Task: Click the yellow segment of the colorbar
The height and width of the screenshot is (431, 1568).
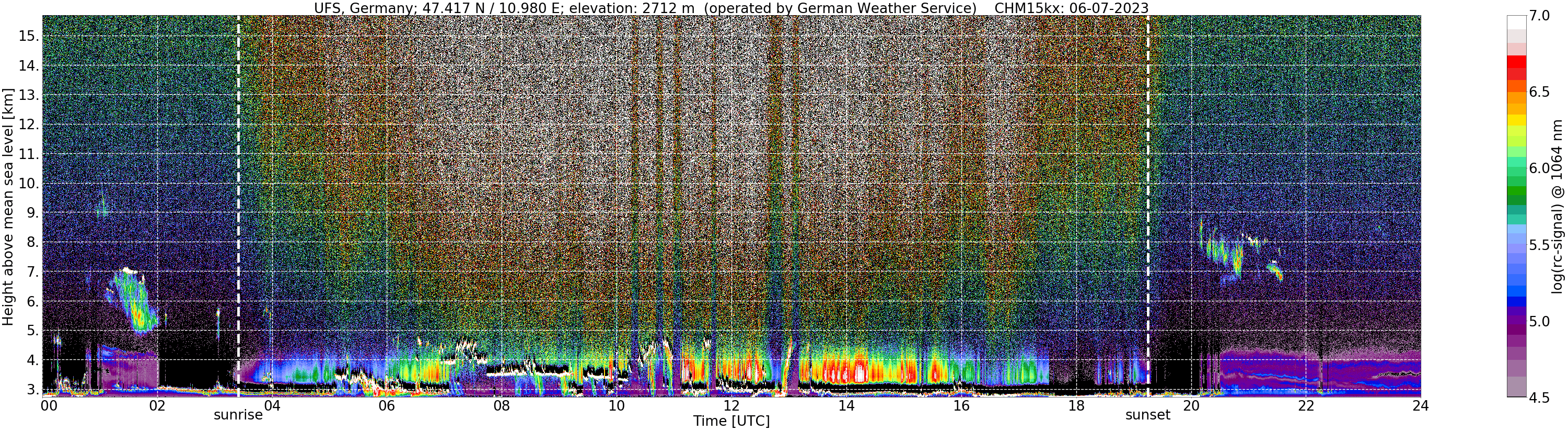Action: tap(1516, 120)
